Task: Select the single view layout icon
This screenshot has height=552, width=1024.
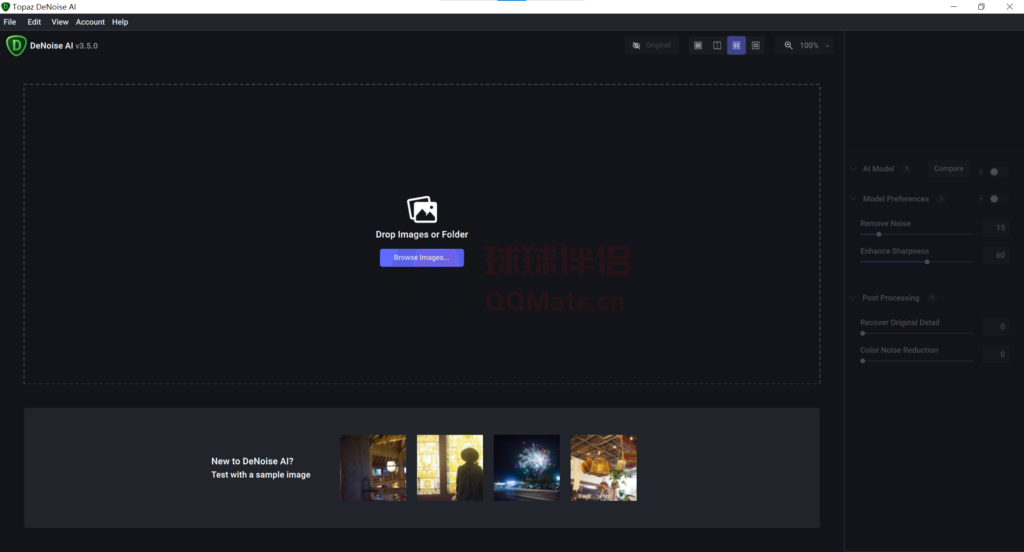Action: [x=698, y=45]
